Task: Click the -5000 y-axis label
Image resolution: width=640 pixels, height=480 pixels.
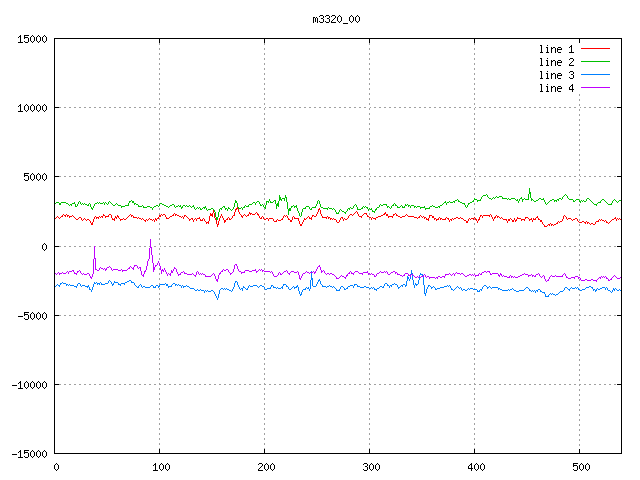Action: [32, 316]
